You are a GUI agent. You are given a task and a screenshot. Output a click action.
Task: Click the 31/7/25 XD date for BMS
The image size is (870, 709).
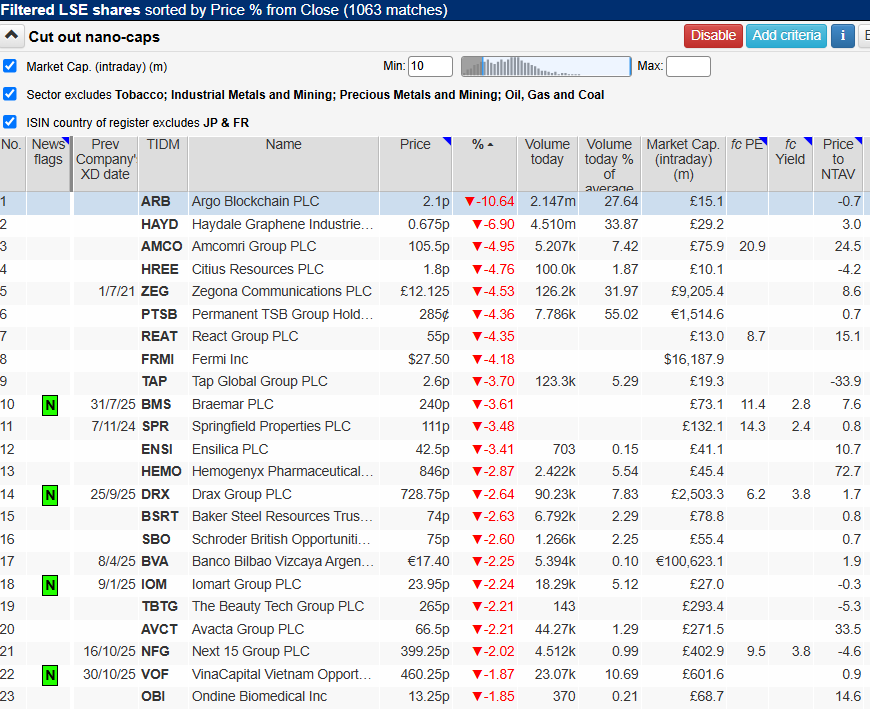113,404
